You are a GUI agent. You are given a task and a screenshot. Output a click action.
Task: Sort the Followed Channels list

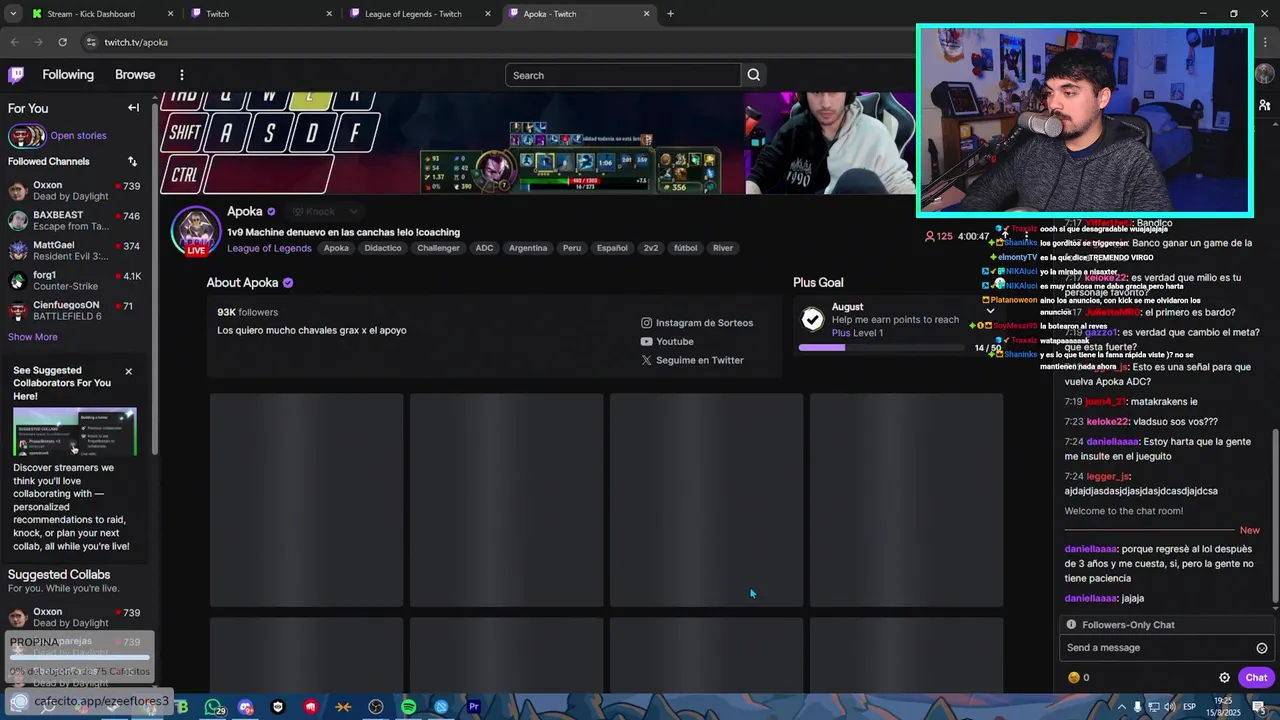pyautogui.click(x=132, y=161)
